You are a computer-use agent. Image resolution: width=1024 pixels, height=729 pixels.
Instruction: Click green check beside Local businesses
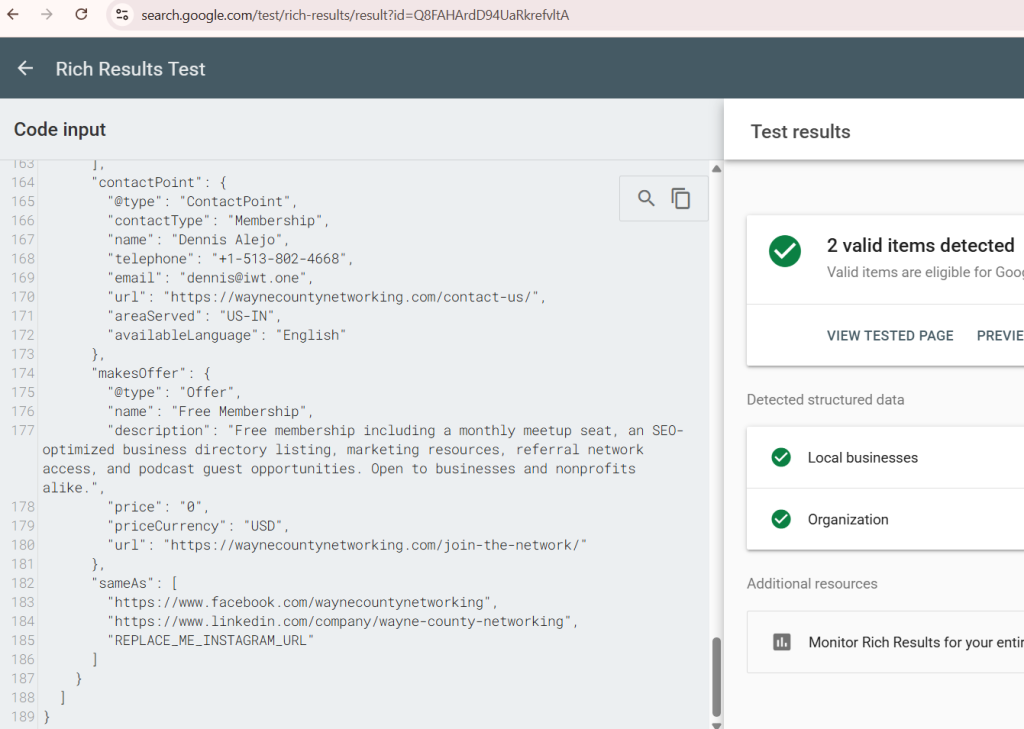[781, 457]
